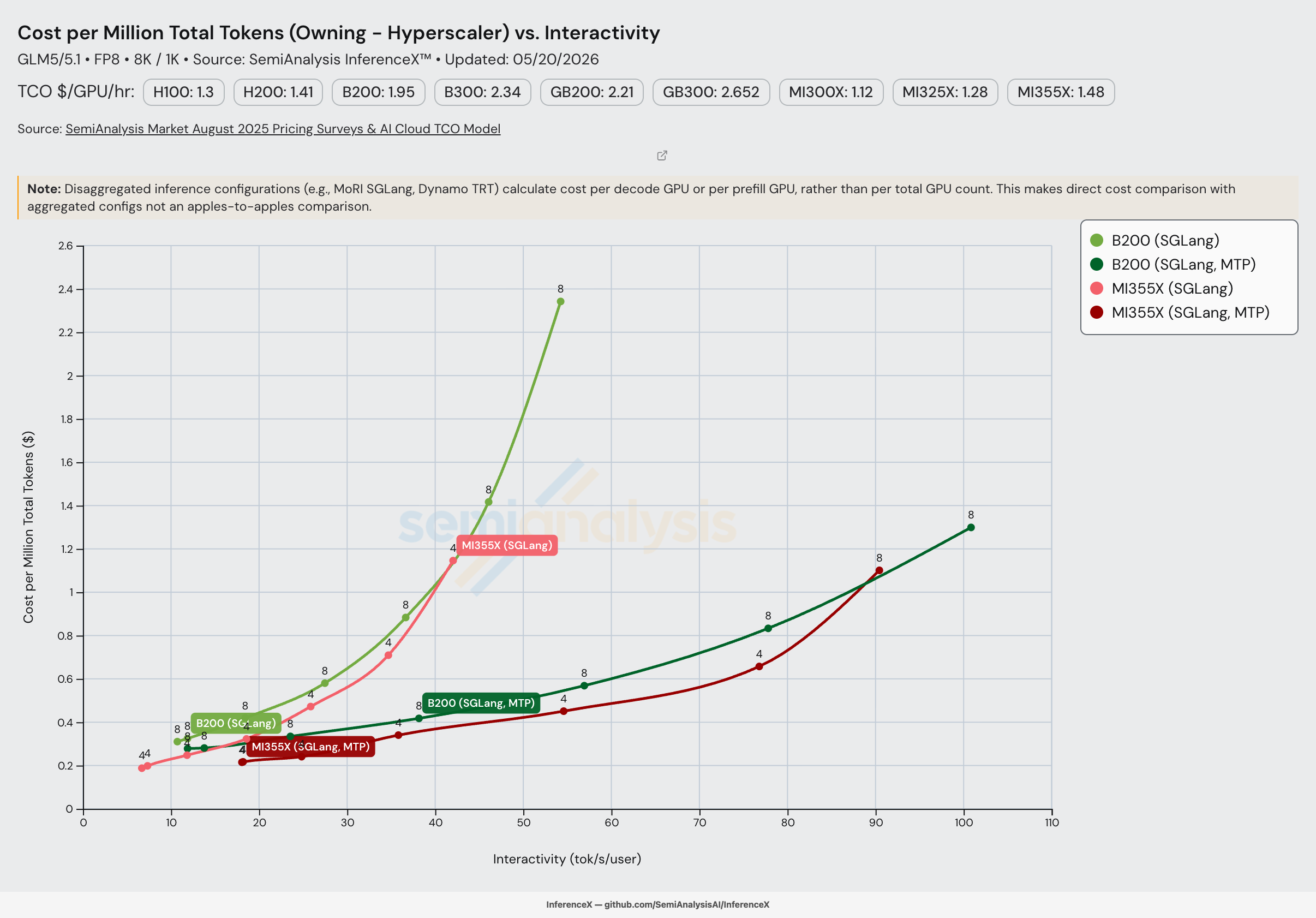This screenshot has height=918, width=1316.
Task: Click the footer text 'InferenceX — github.com/SemiAnalysisAI/InferenceX'
Action: (x=657, y=904)
